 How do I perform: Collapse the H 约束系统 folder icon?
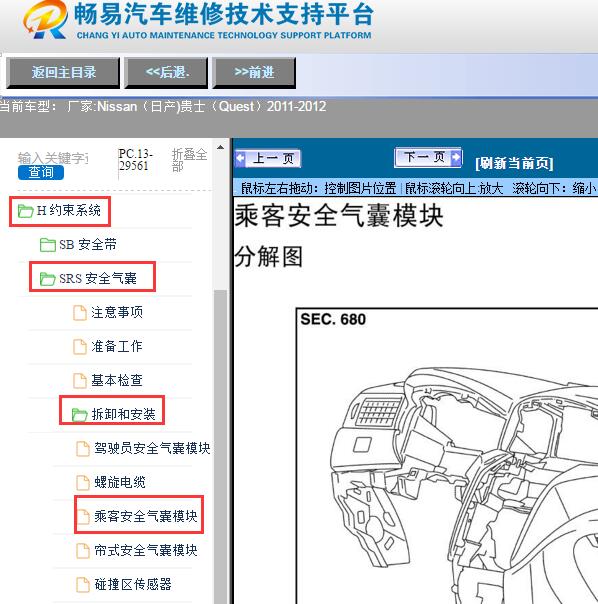pos(25,211)
